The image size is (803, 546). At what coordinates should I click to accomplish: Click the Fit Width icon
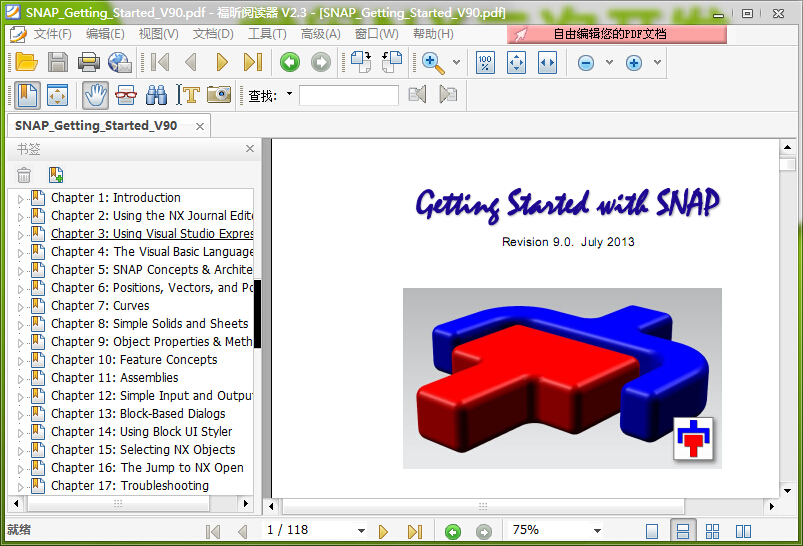click(x=547, y=62)
